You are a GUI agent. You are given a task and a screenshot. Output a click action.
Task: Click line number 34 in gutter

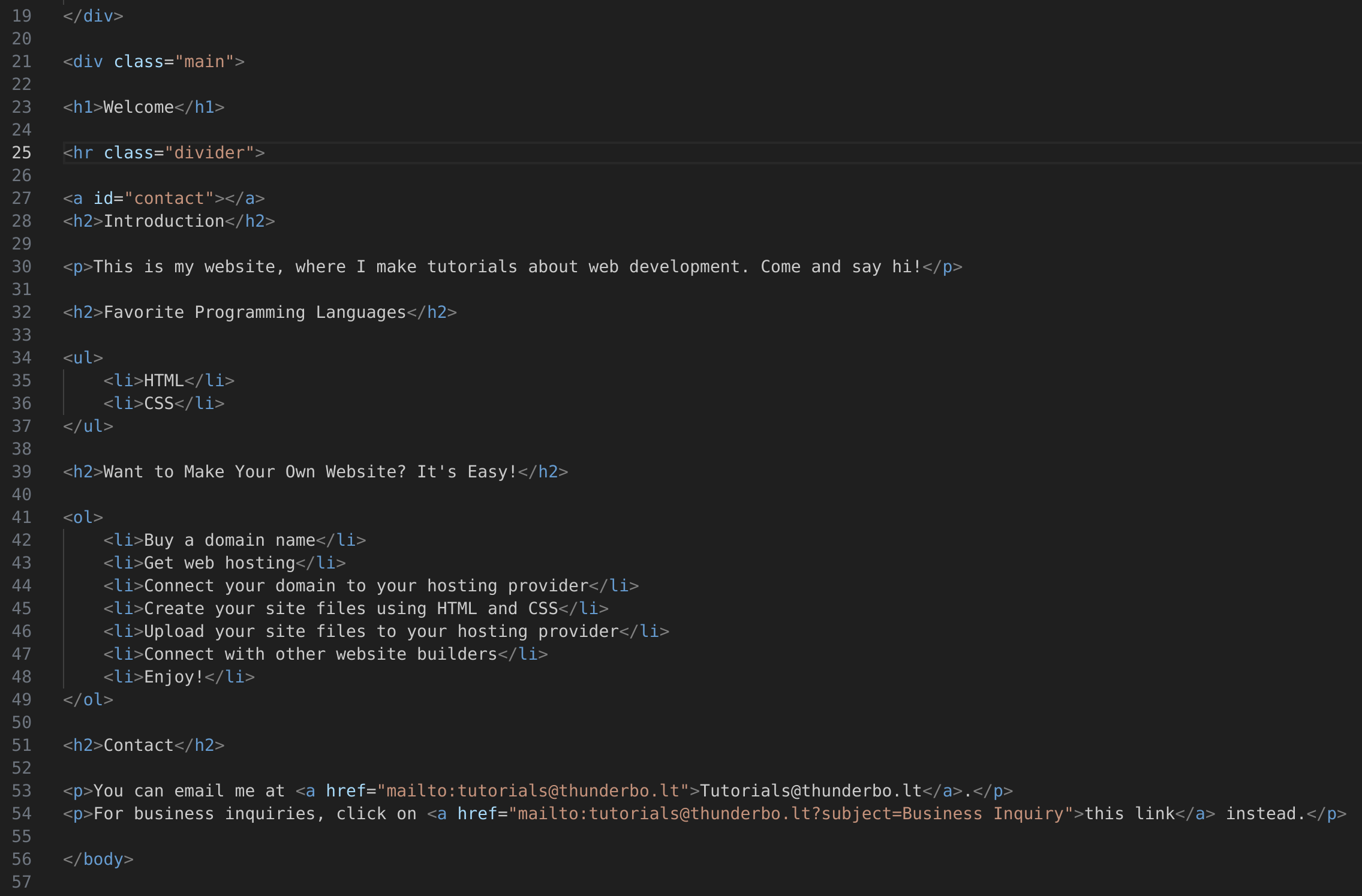(22, 357)
